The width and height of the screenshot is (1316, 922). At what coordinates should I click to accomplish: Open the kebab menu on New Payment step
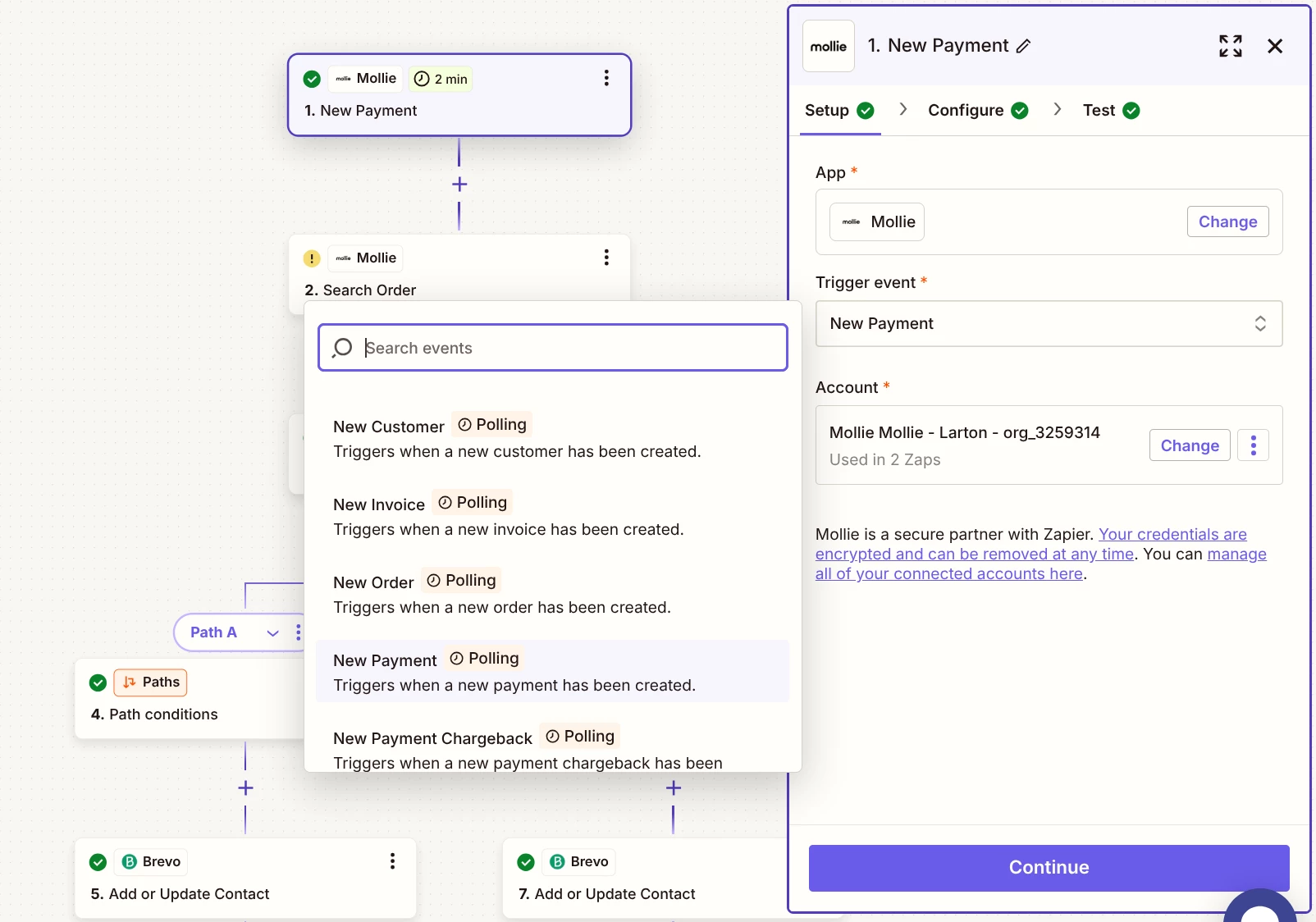[606, 78]
